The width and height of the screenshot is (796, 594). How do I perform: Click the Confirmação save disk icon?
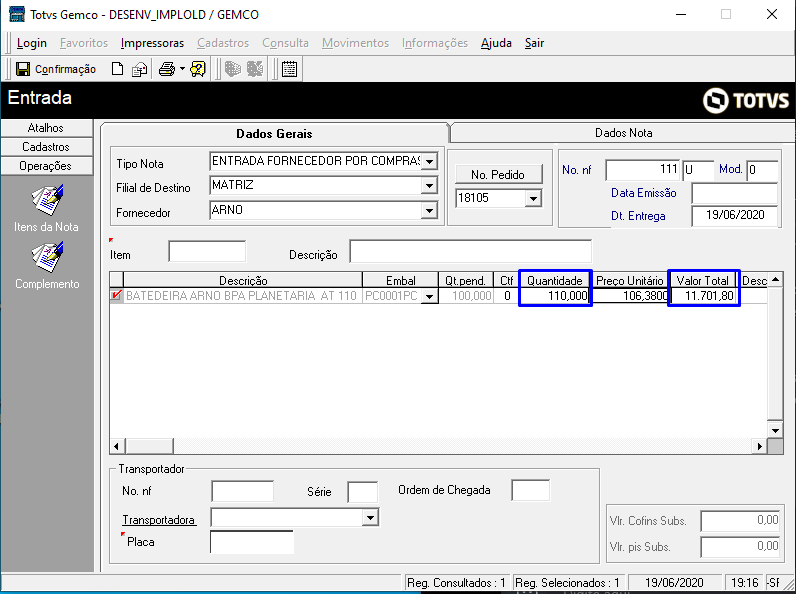click(x=23, y=69)
